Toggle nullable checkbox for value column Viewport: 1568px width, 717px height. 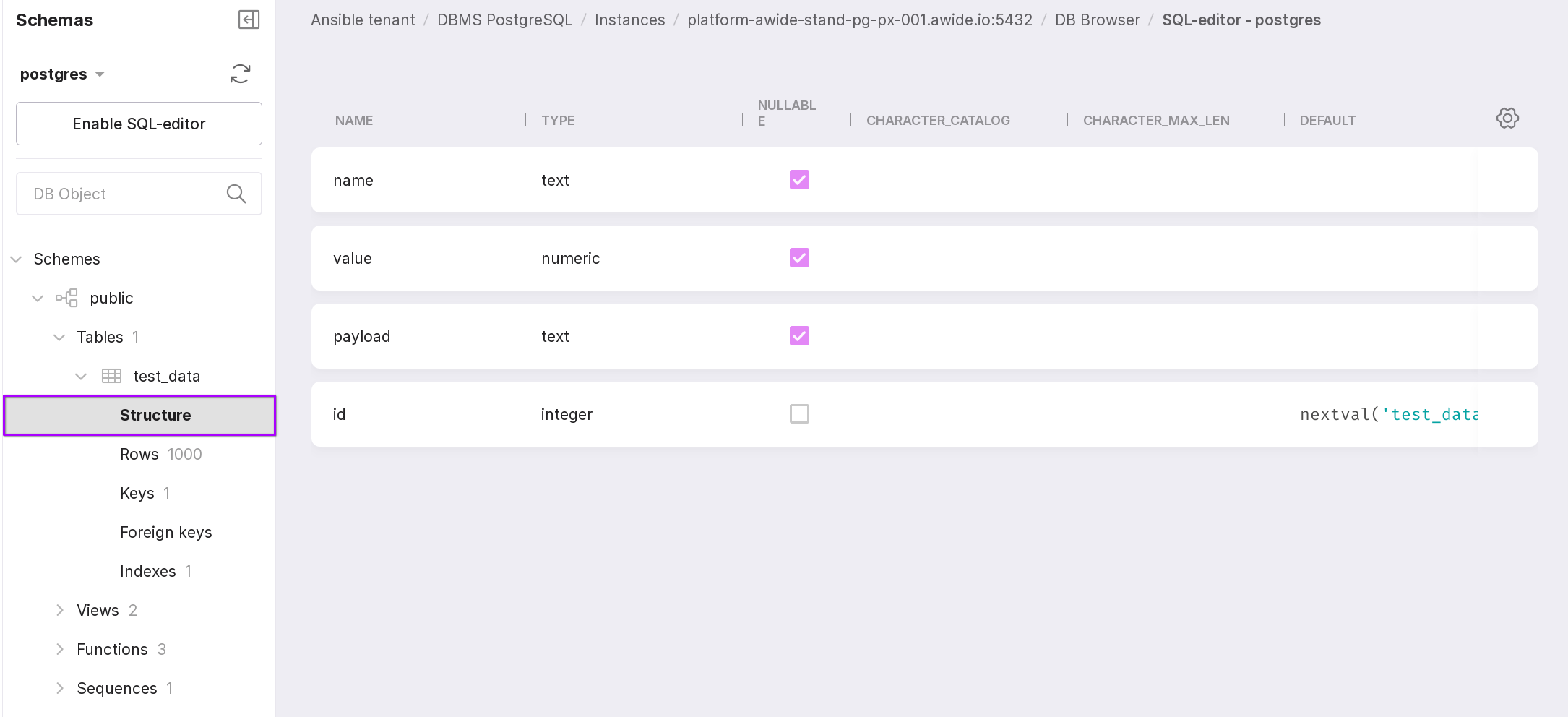coord(799,258)
